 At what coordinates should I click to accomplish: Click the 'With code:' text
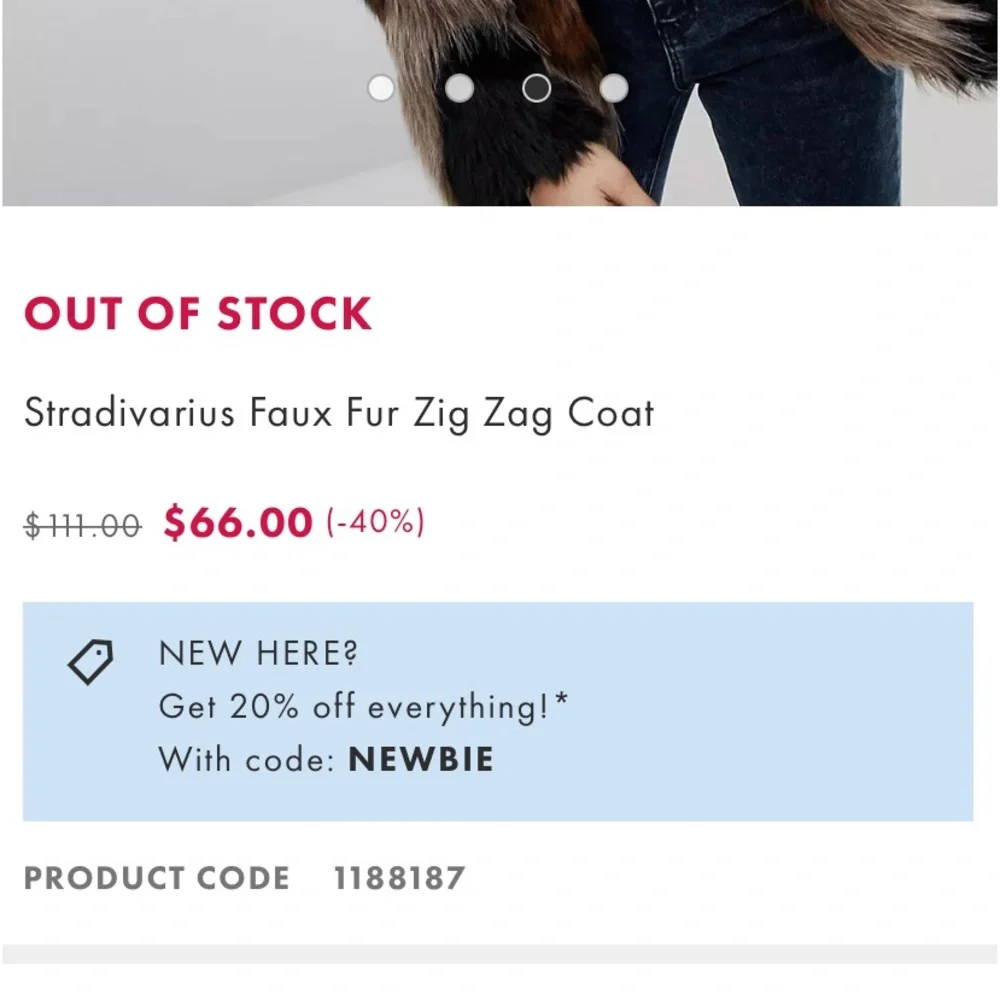pos(246,760)
